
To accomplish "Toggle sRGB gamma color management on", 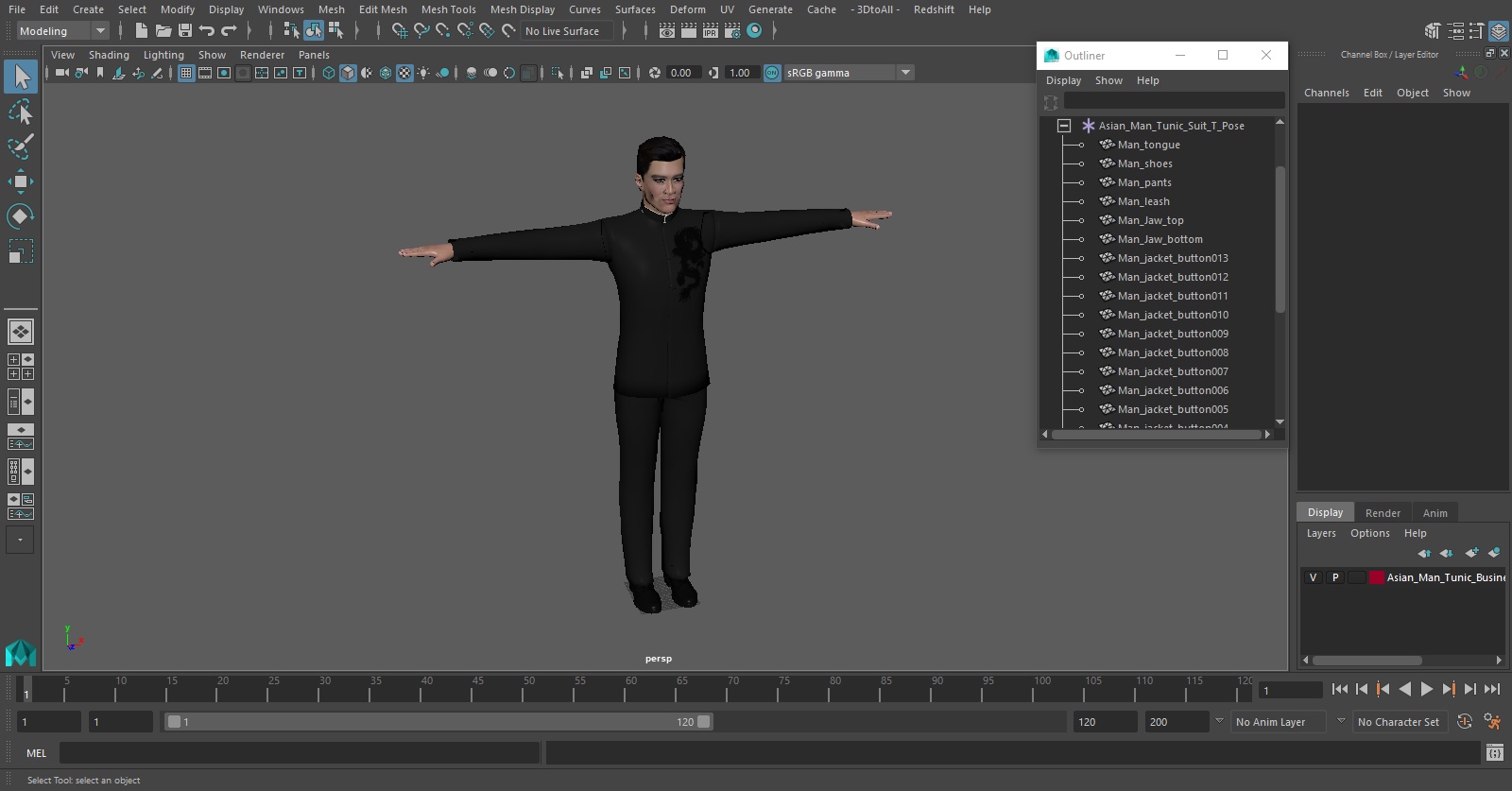I will click(772, 73).
